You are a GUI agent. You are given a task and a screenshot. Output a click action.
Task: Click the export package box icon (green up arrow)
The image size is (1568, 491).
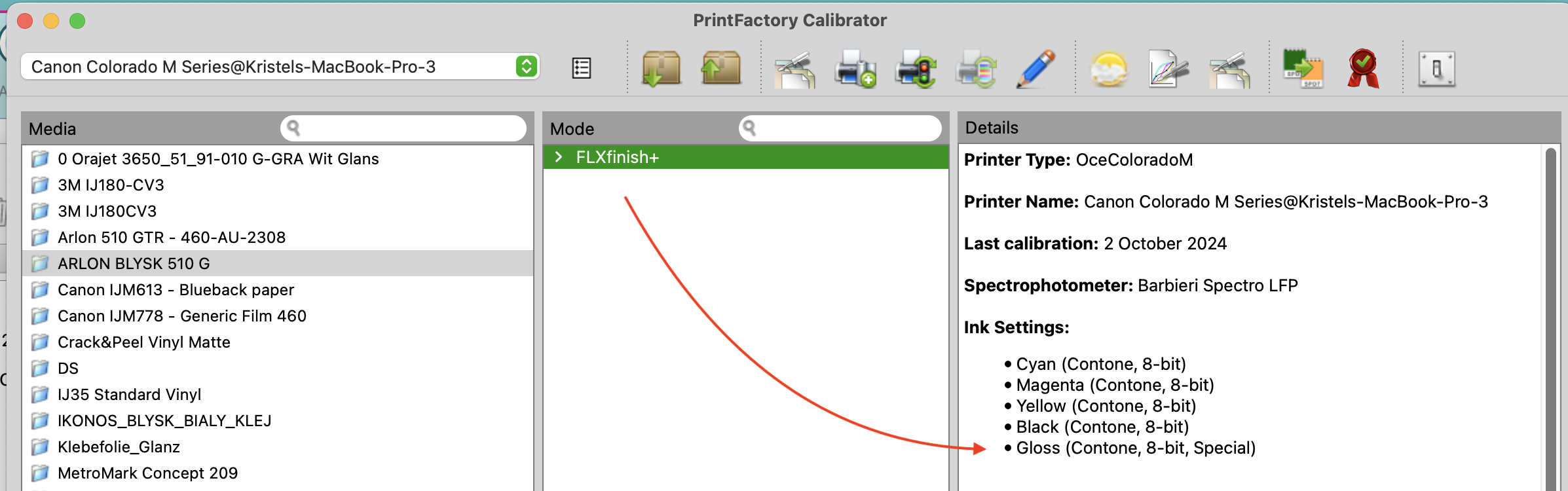(x=721, y=68)
